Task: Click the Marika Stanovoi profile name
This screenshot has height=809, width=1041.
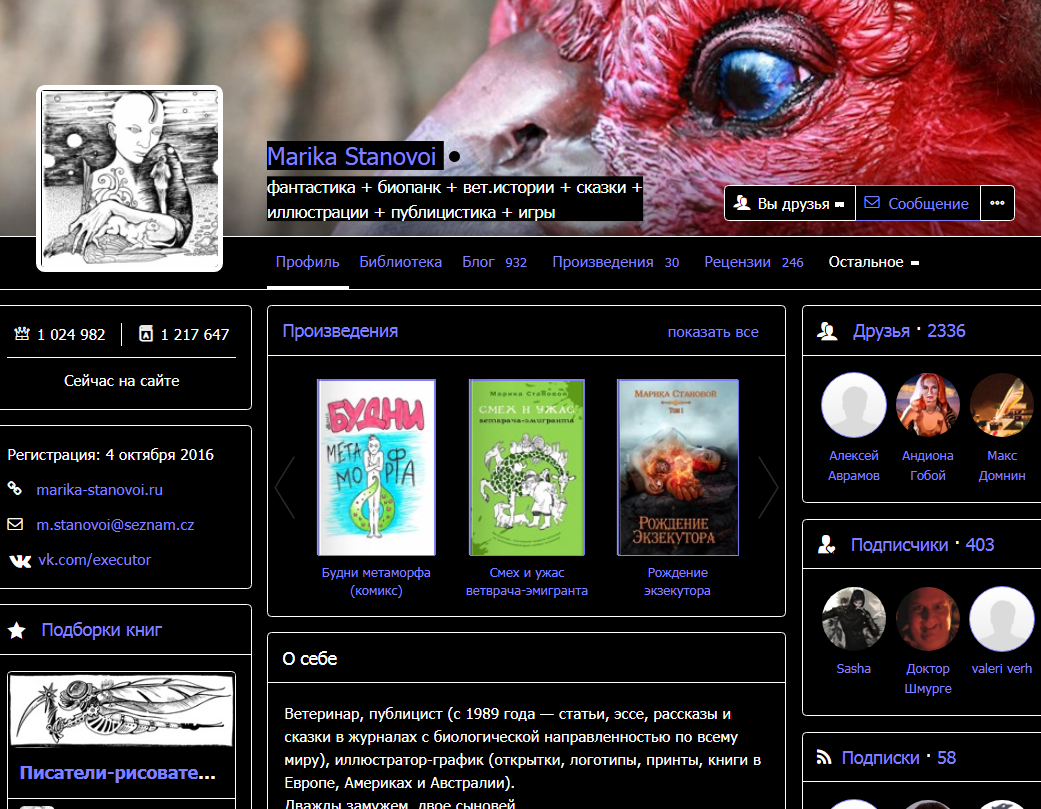Action: (x=351, y=157)
